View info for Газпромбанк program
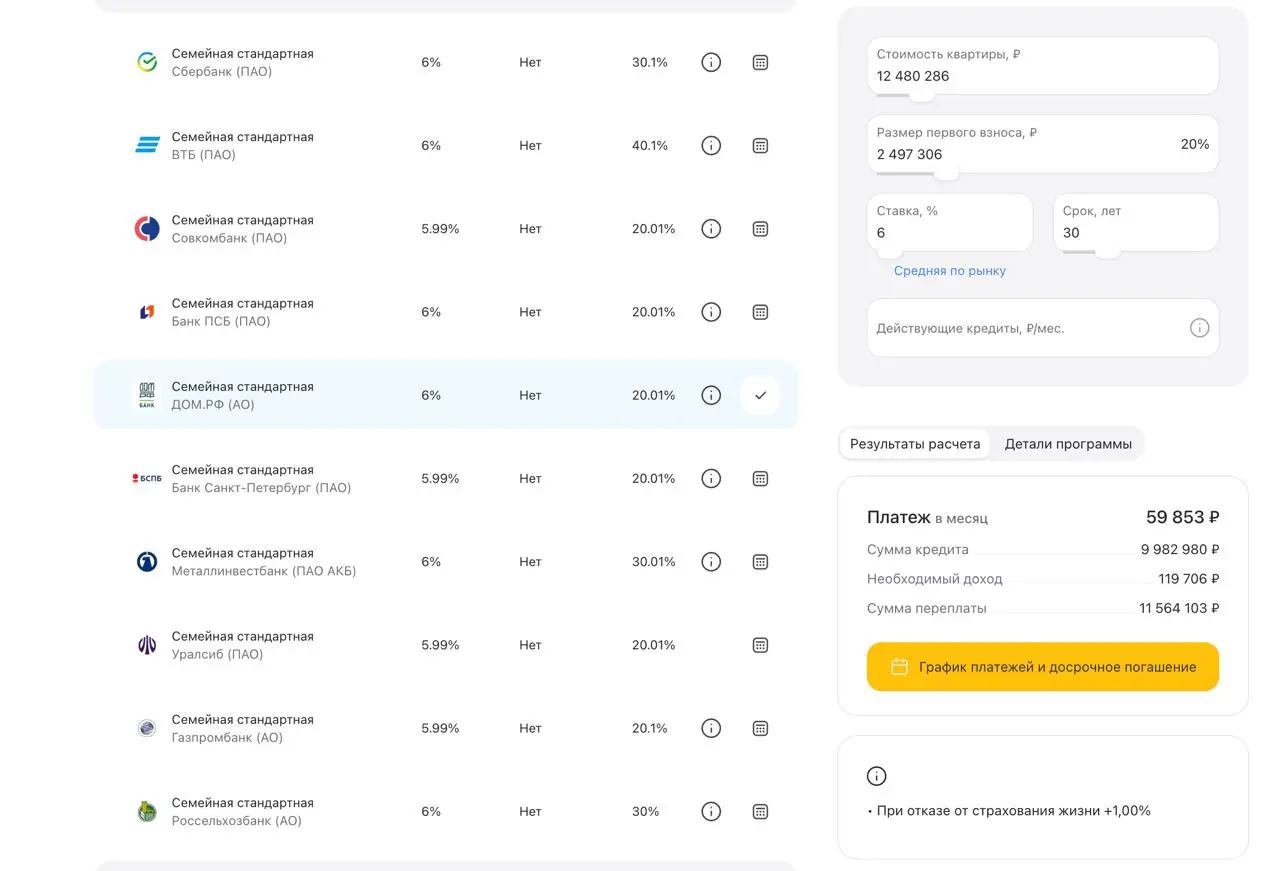The width and height of the screenshot is (1280, 871). [x=711, y=728]
